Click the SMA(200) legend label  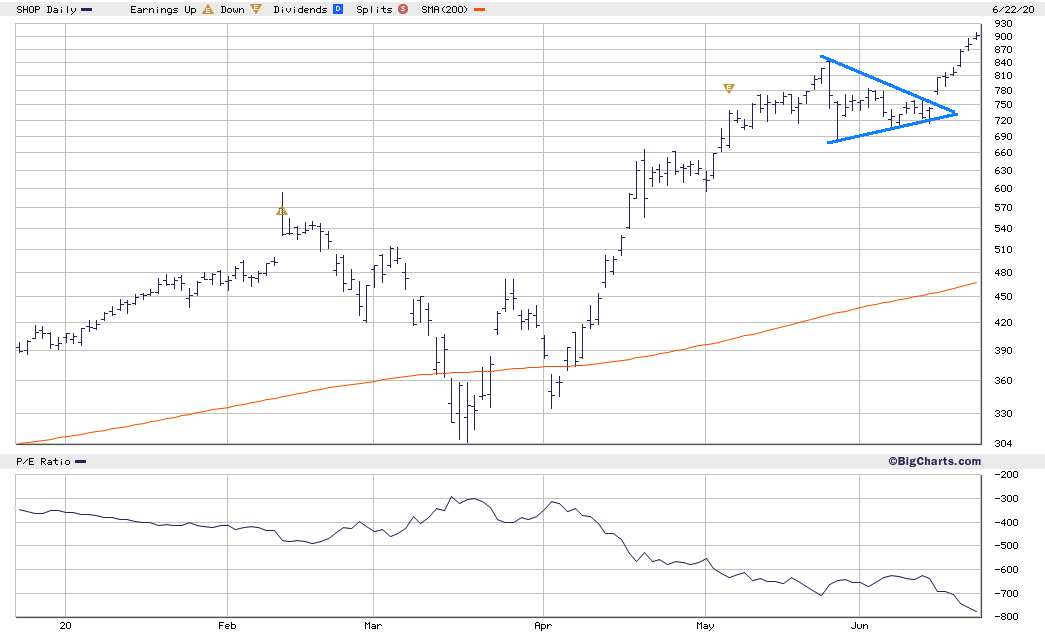point(445,10)
